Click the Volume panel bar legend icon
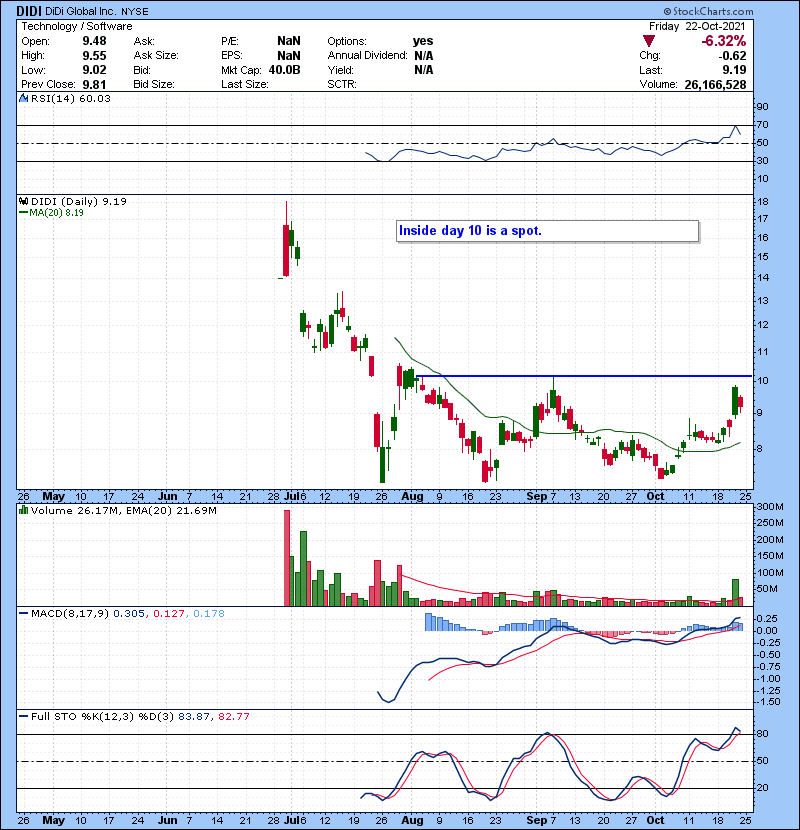Viewport: 800px width, 830px height. pyautogui.click(x=23, y=510)
